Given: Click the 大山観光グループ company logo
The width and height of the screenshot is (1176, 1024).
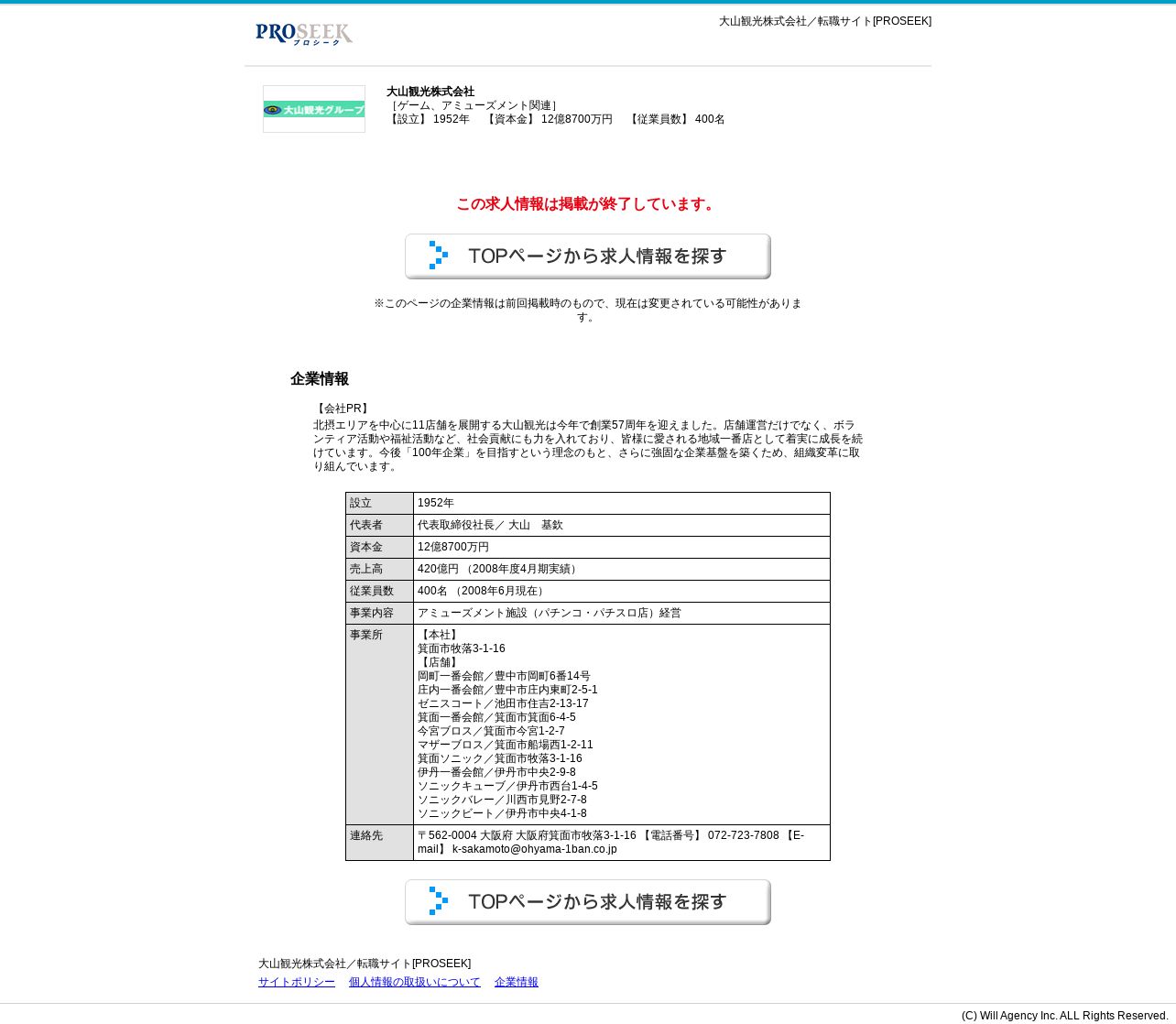Looking at the screenshot, I should (x=314, y=109).
